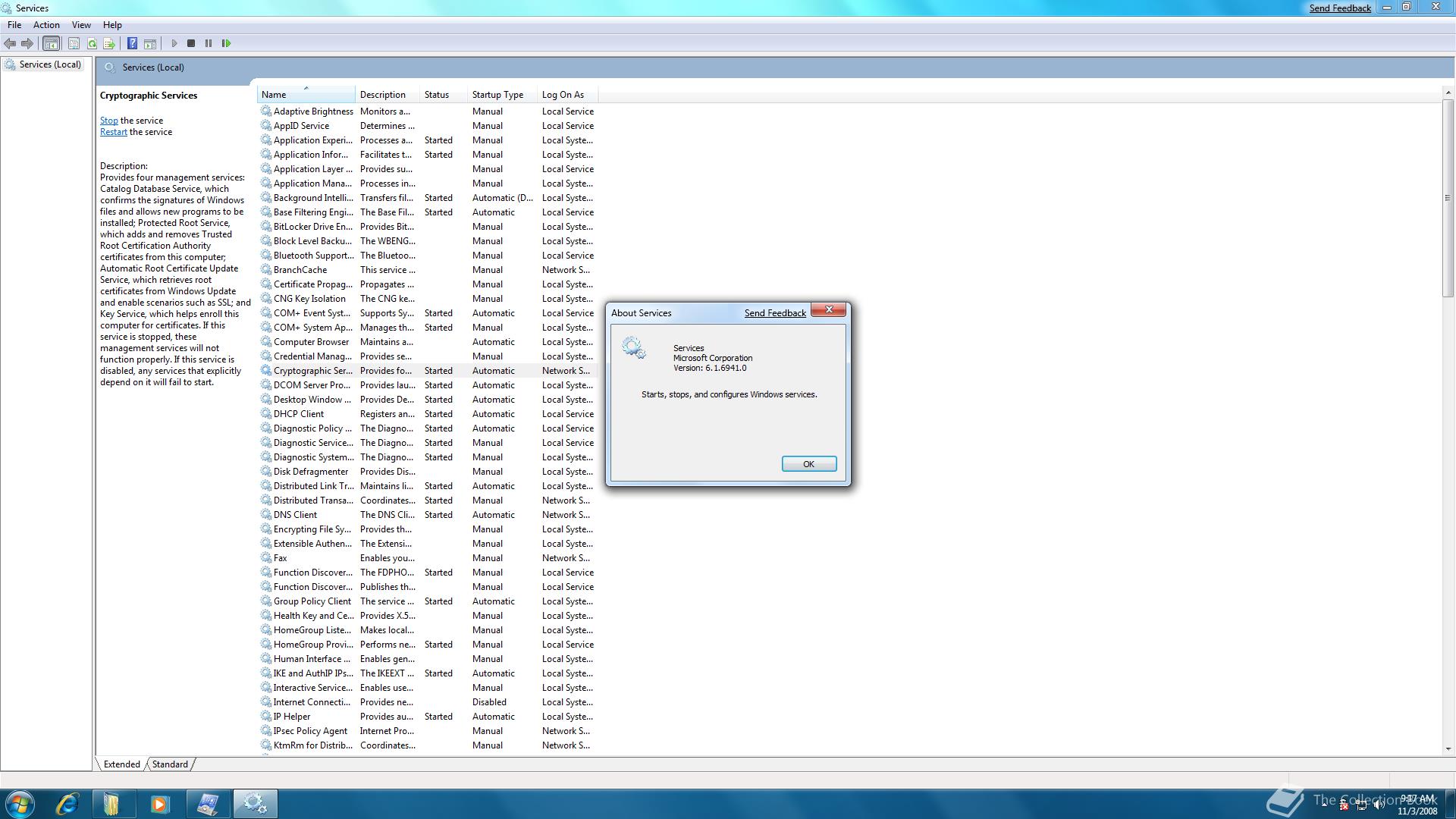This screenshot has height=819, width=1456.
Task: Click the Stop the service link
Action: (x=109, y=121)
